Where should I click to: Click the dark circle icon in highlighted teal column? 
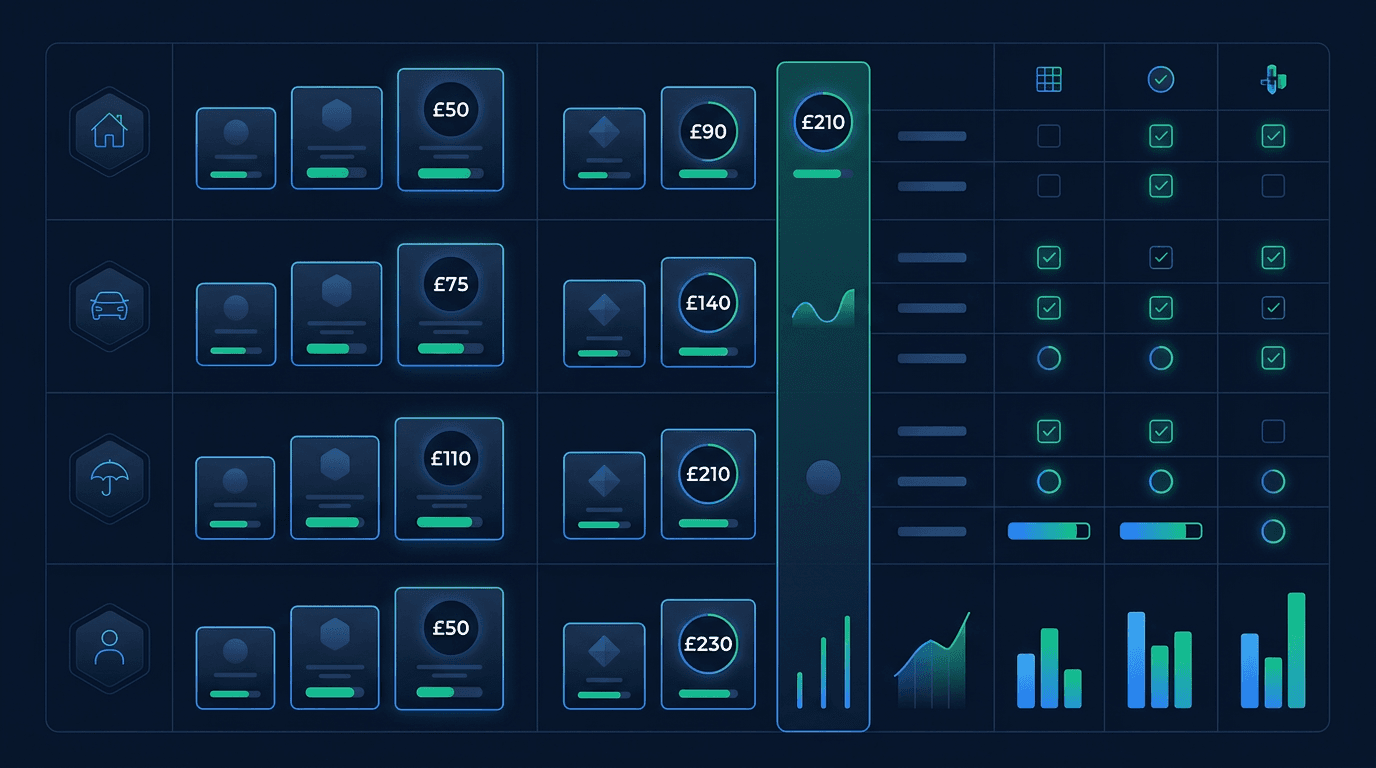(x=823, y=478)
